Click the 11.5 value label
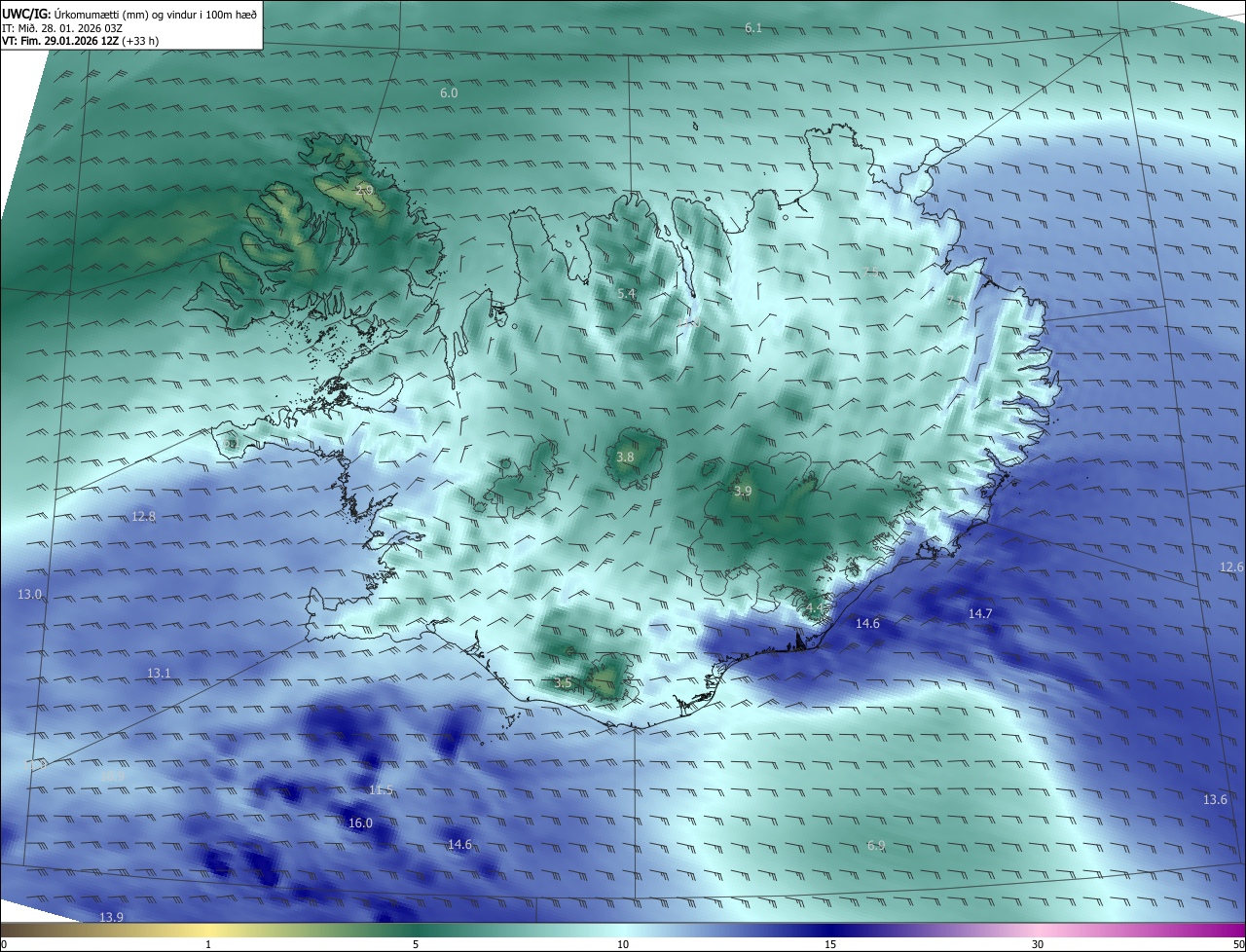Viewport: 1246px width, 952px height. [381, 790]
